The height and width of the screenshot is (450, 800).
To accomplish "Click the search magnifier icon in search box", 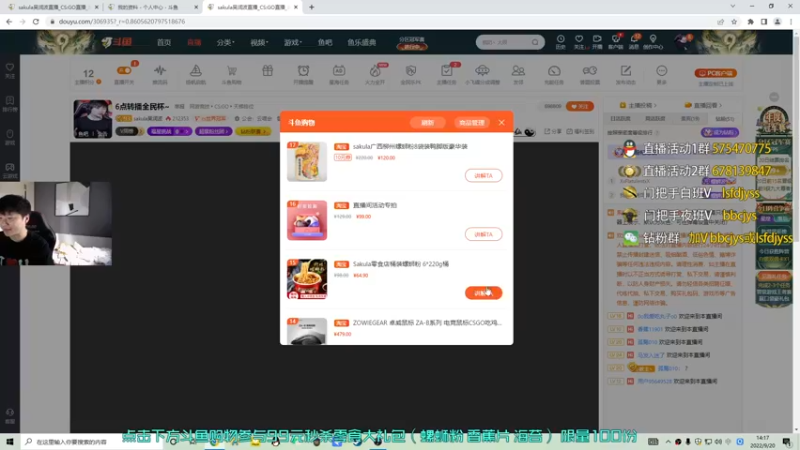I will click(x=535, y=42).
